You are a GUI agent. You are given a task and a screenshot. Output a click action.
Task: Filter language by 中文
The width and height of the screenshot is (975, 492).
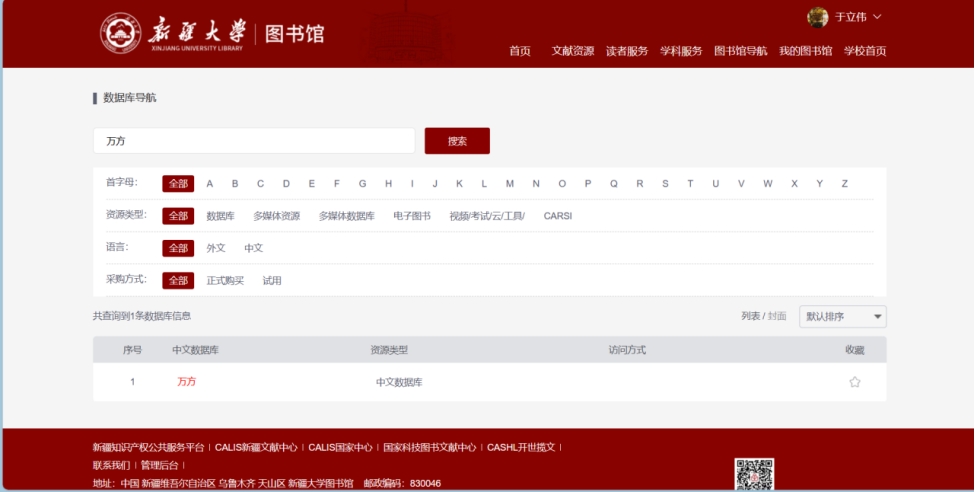click(x=254, y=248)
